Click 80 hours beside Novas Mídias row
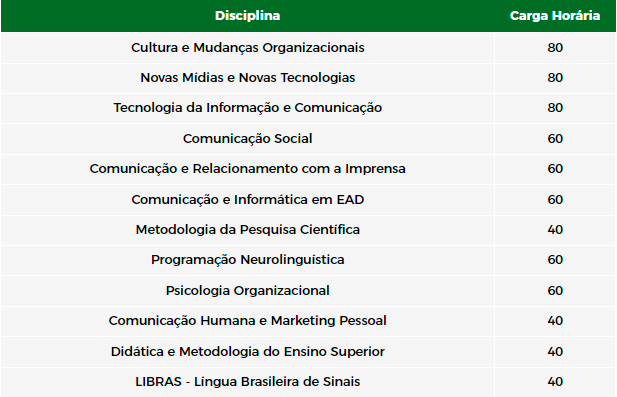The width and height of the screenshot is (617, 397). tap(555, 78)
